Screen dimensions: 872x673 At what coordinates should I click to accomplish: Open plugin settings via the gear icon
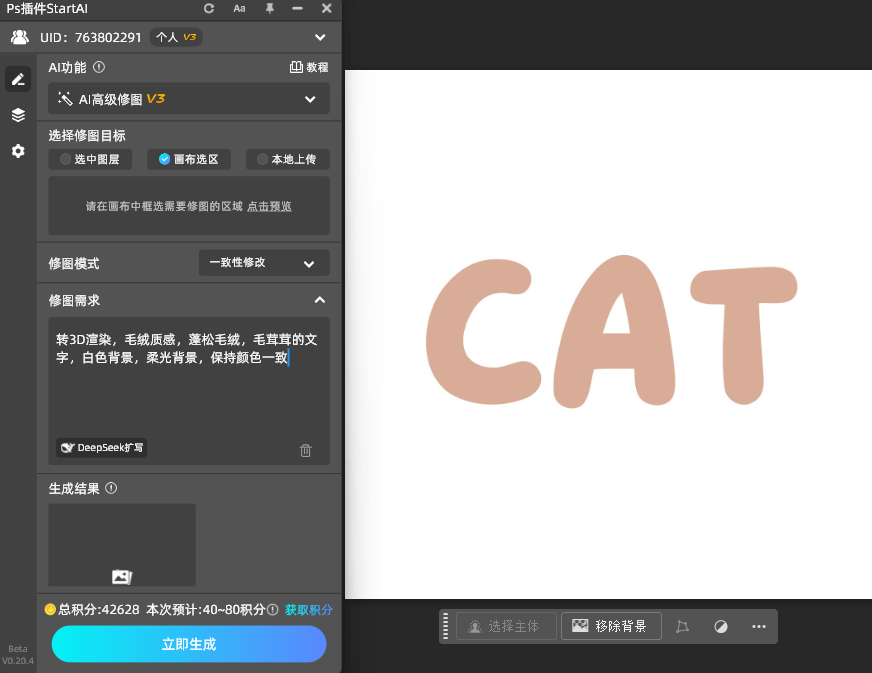pyautogui.click(x=17, y=151)
